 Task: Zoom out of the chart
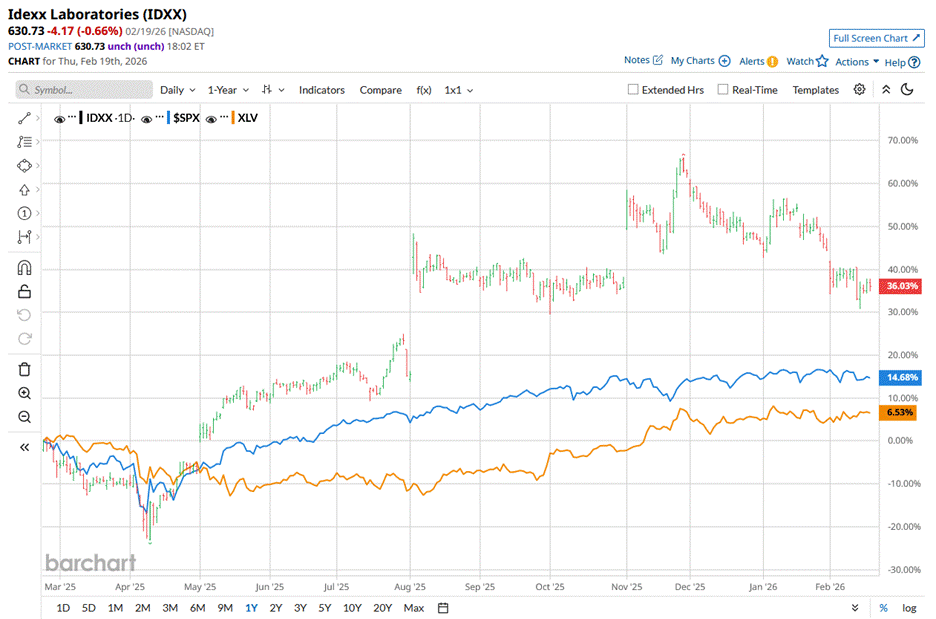pyautogui.click(x=25, y=417)
